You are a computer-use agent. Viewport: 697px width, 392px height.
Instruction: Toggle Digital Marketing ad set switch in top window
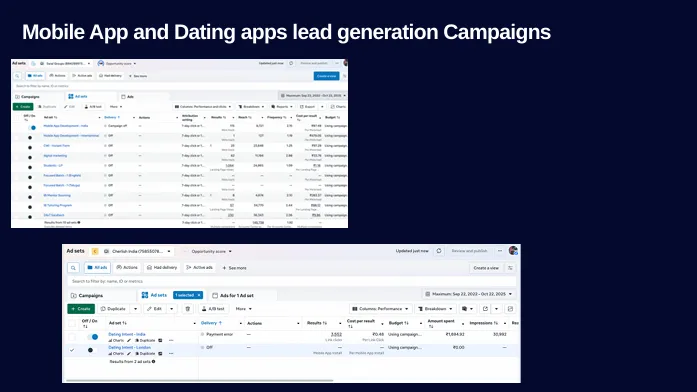pos(30,157)
